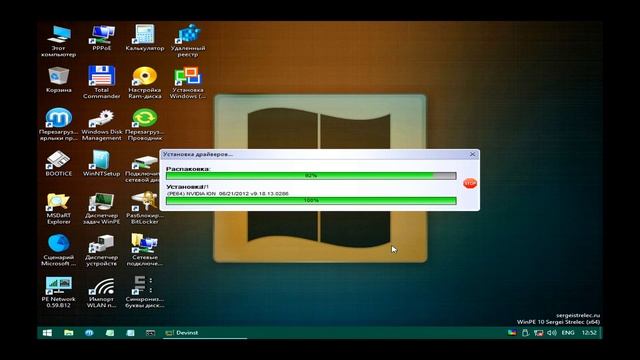
Task: Select the Корзина recycle bin icon
Action: coord(59,80)
